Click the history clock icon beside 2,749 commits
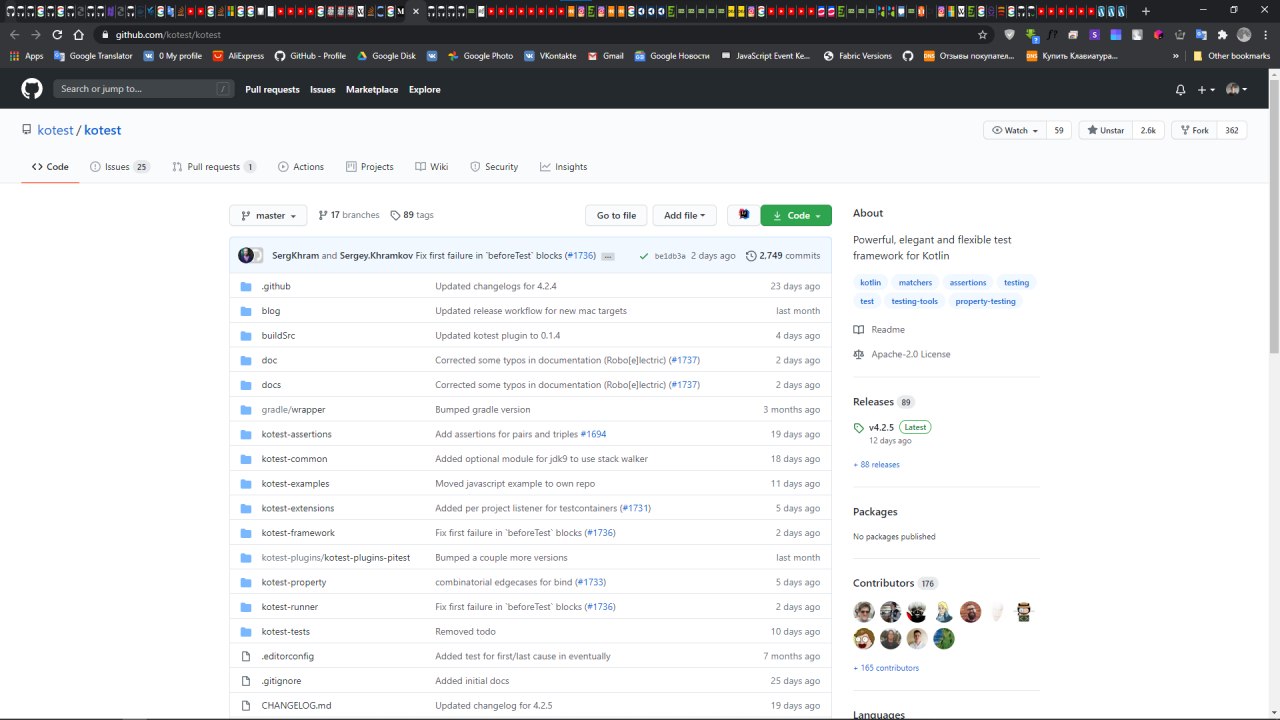The width and height of the screenshot is (1280, 720). pos(751,256)
